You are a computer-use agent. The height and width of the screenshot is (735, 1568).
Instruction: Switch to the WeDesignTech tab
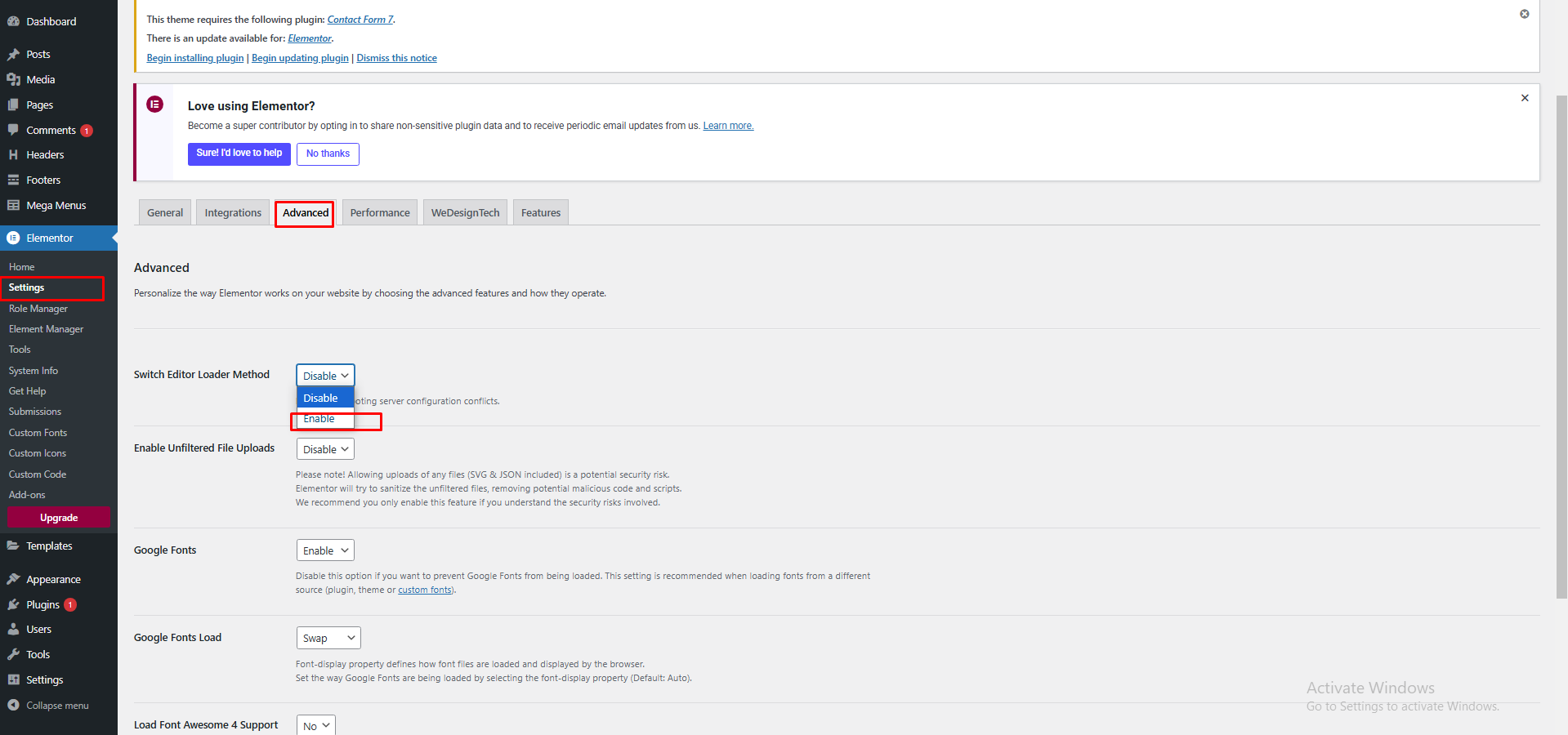pyautogui.click(x=465, y=212)
